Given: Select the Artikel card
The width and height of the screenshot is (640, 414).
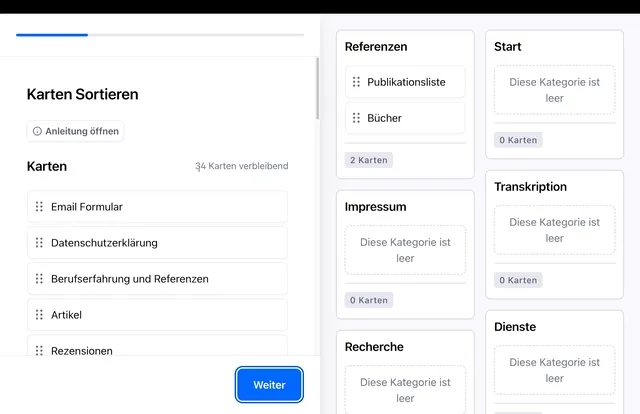Looking at the screenshot, I should tap(157, 315).
